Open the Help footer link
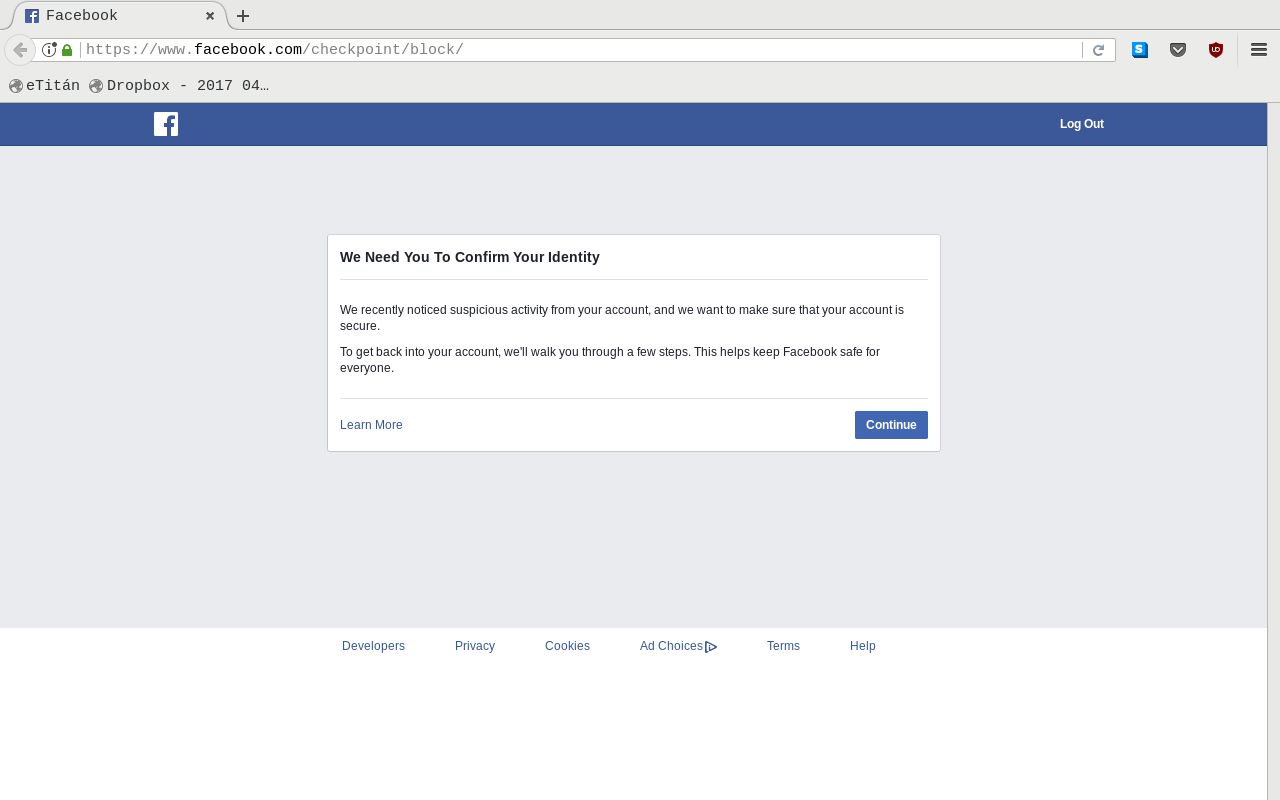 click(x=863, y=646)
